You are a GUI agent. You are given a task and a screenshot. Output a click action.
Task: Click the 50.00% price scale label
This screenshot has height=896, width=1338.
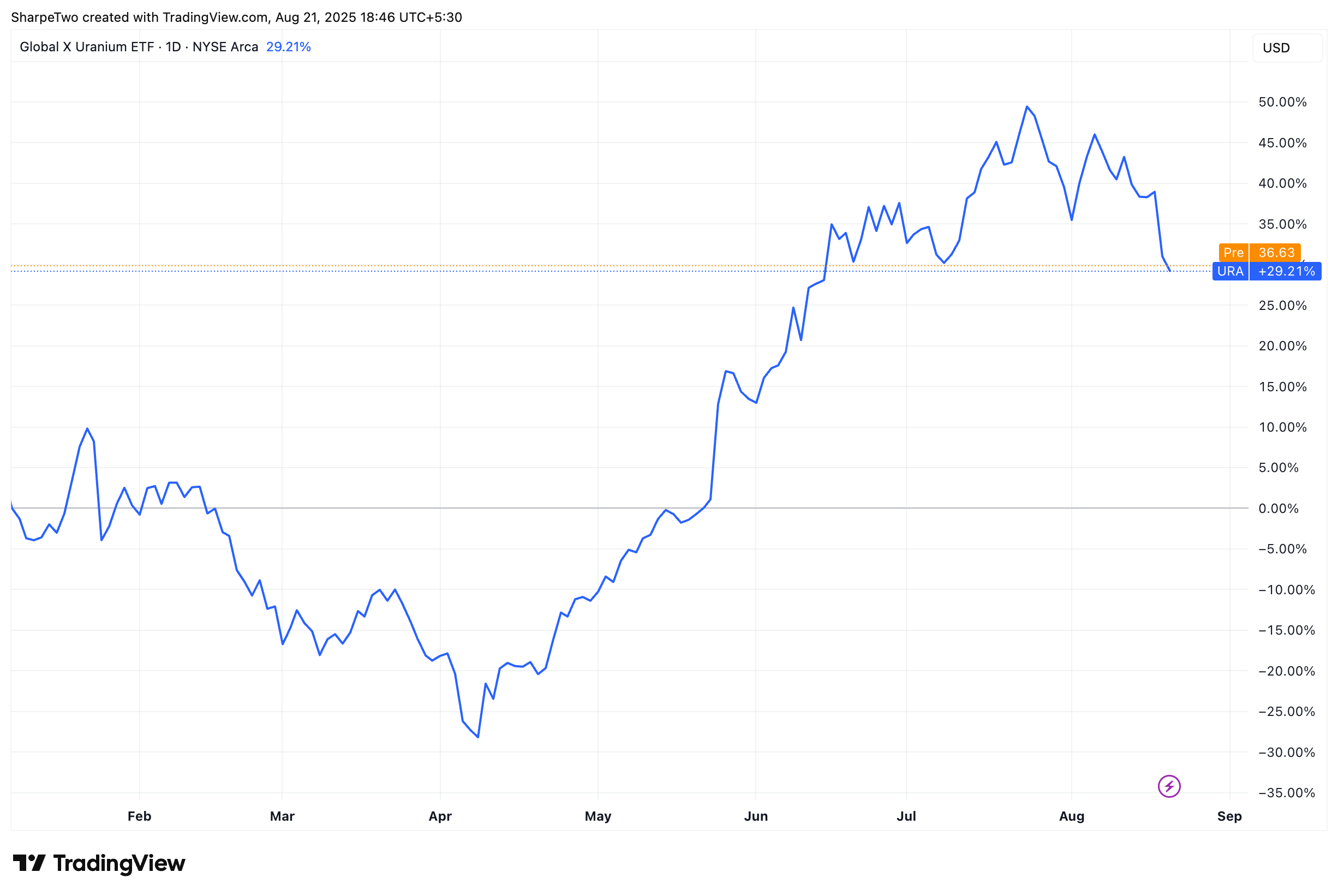[x=1282, y=102]
